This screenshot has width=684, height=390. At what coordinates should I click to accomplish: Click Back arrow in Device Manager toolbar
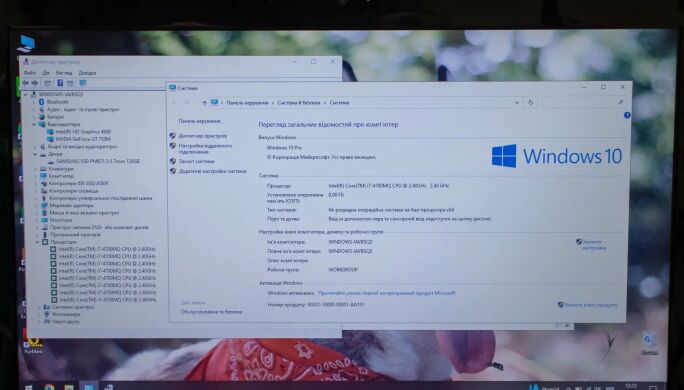26,83
